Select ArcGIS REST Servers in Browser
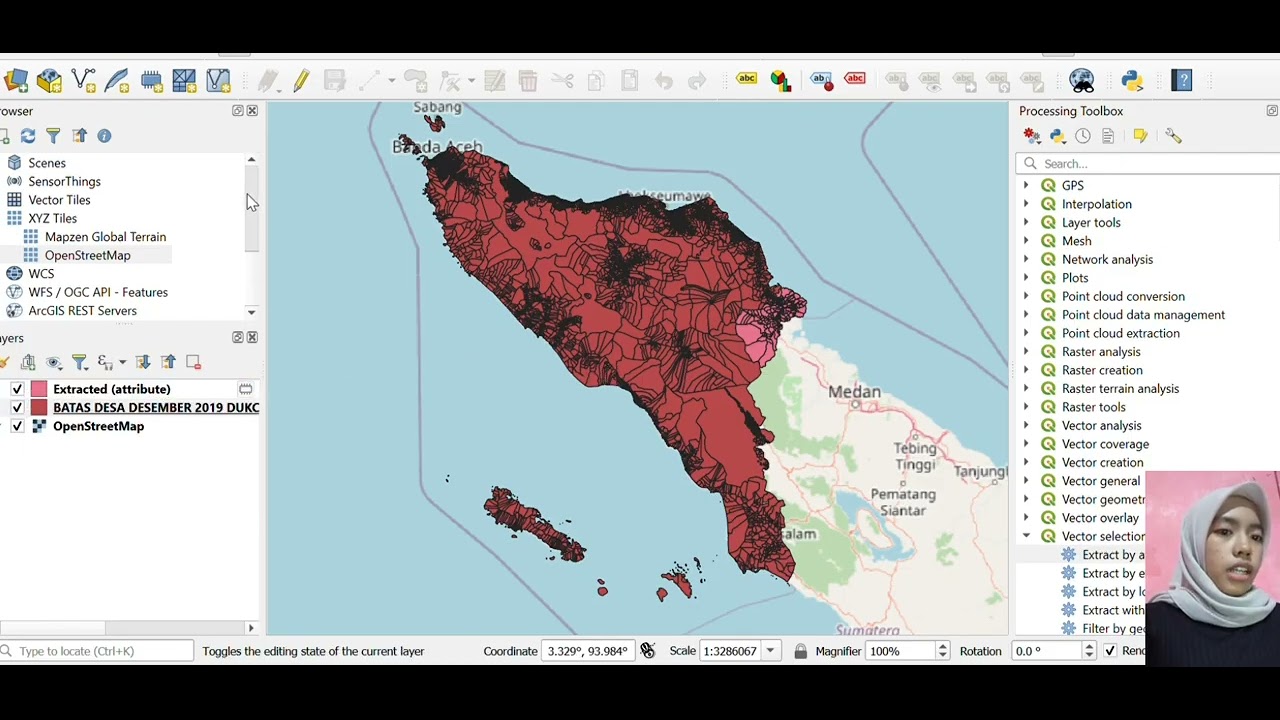This screenshot has height=720, width=1280. point(82,311)
